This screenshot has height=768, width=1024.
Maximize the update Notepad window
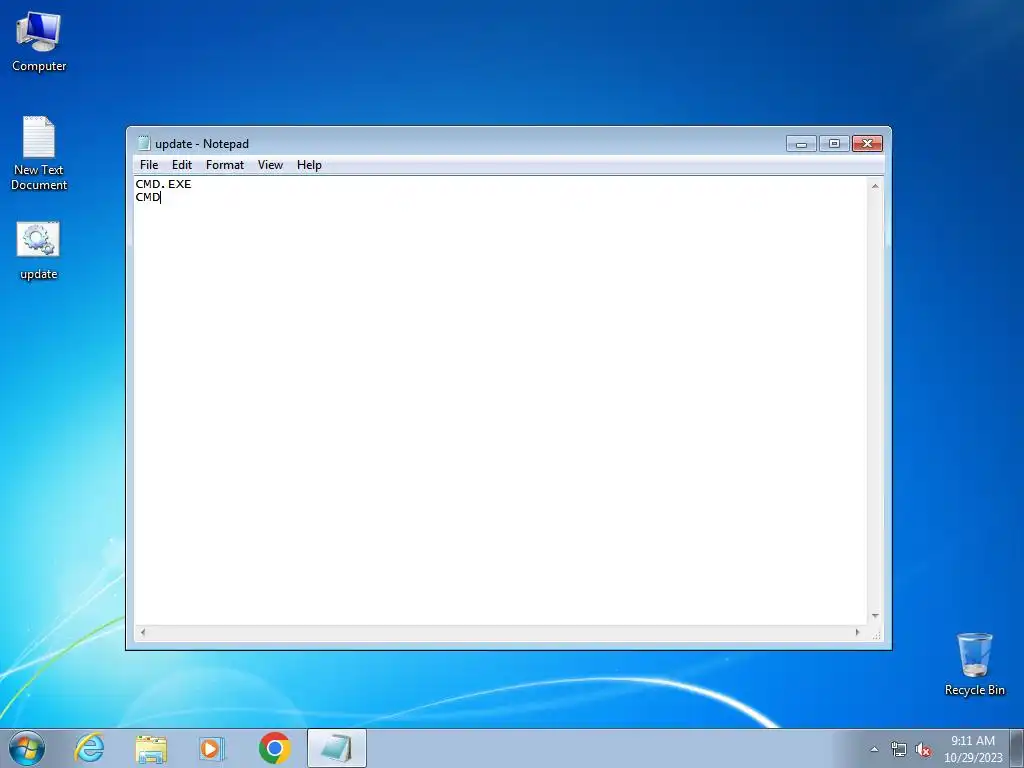coord(834,144)
